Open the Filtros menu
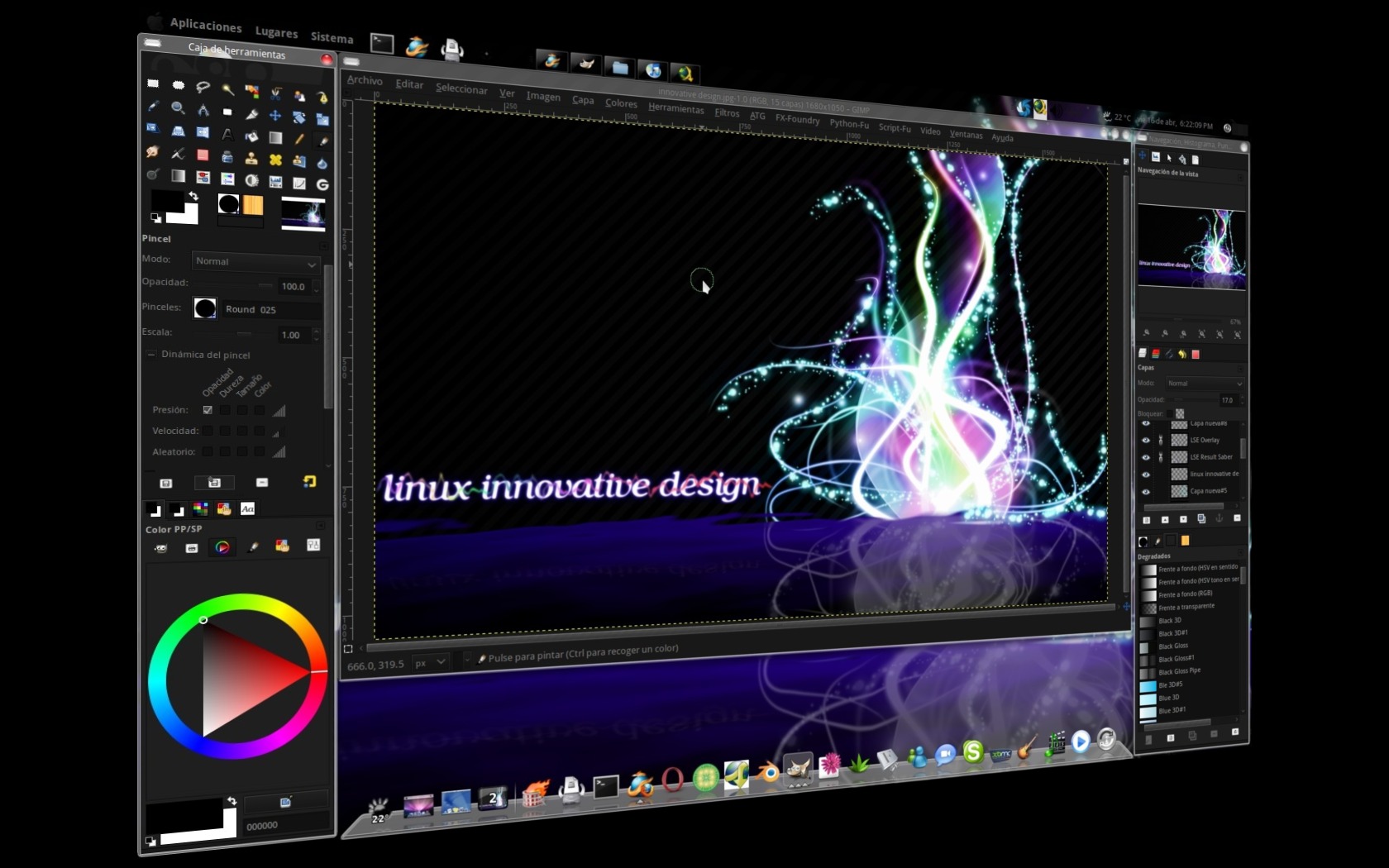Viewport: 1389px width, 868px height. pyautogui.click(x=727, y=113)
